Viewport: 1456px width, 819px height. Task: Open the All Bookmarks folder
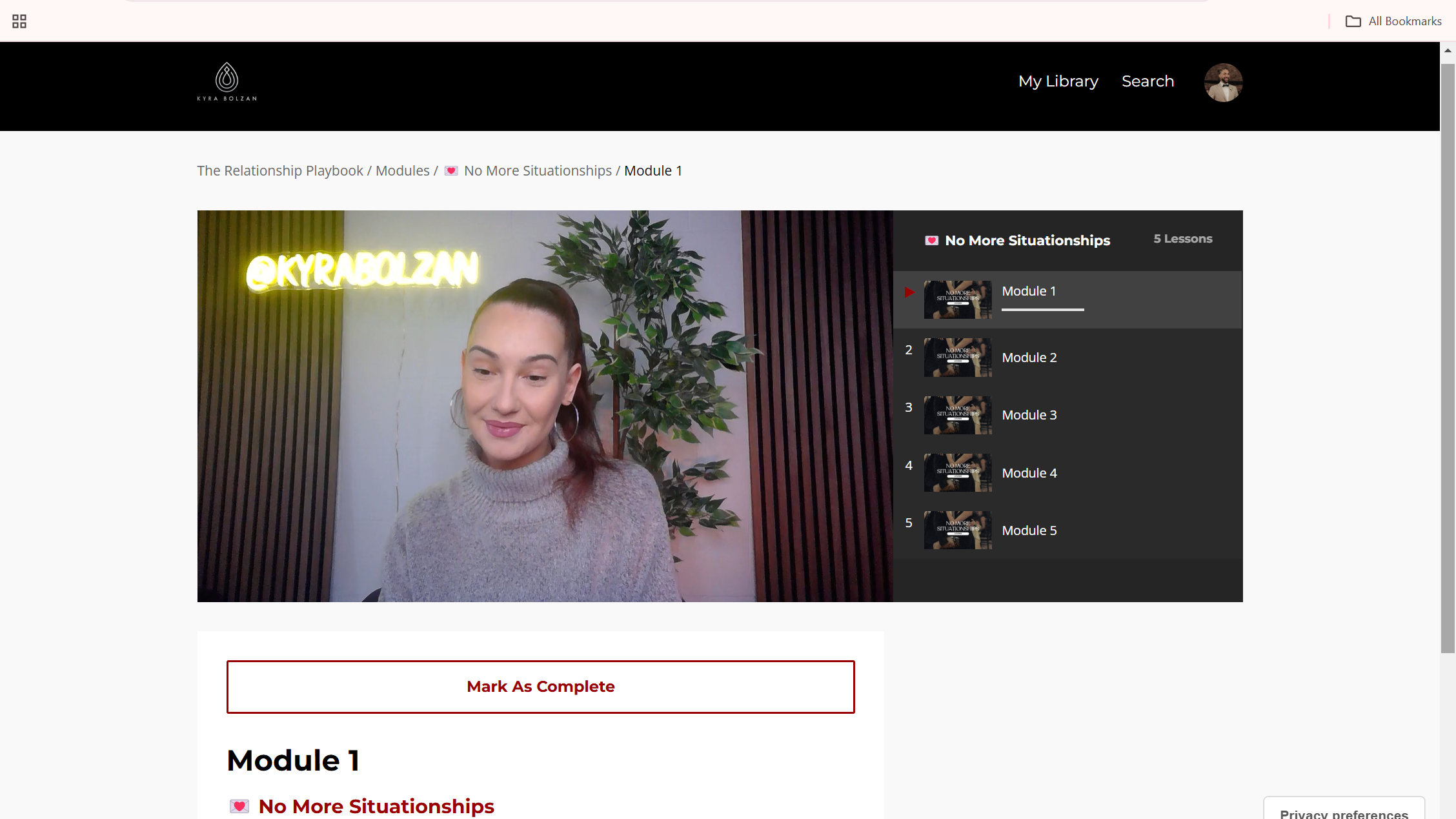point(1393,21)
